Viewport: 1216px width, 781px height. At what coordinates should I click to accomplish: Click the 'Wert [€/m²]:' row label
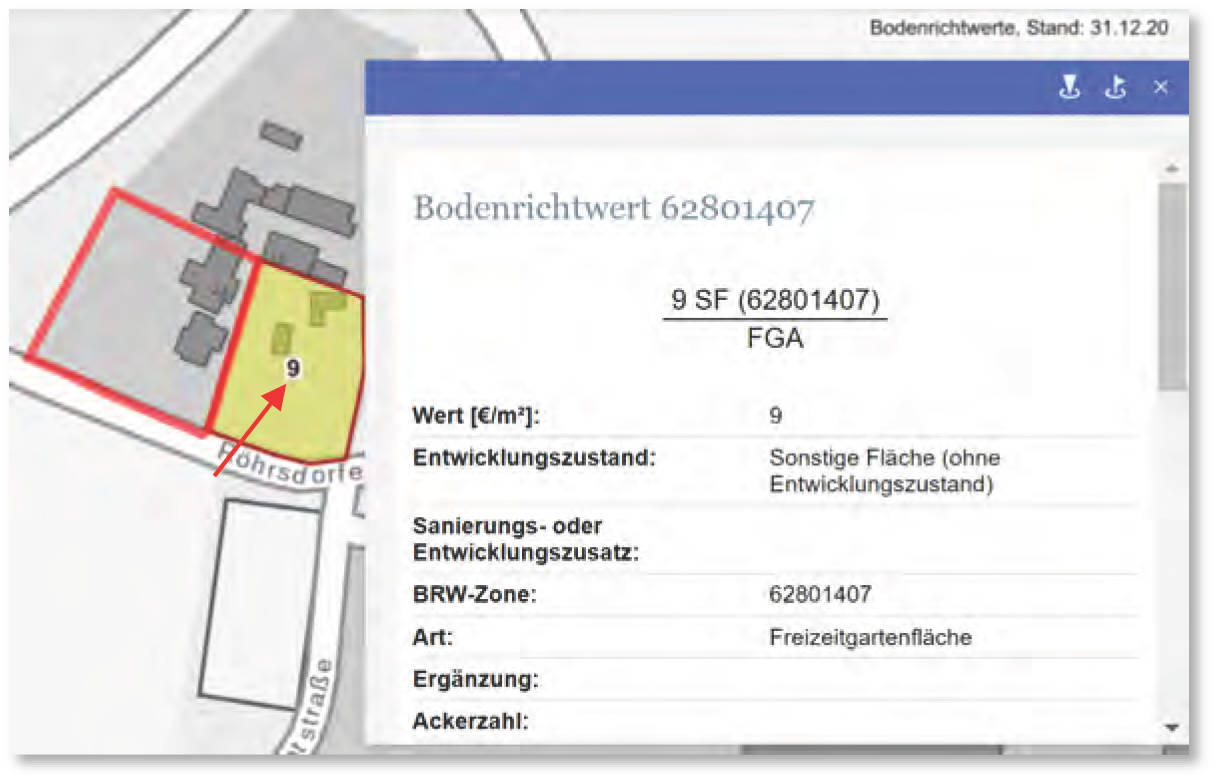coord(476,416)
